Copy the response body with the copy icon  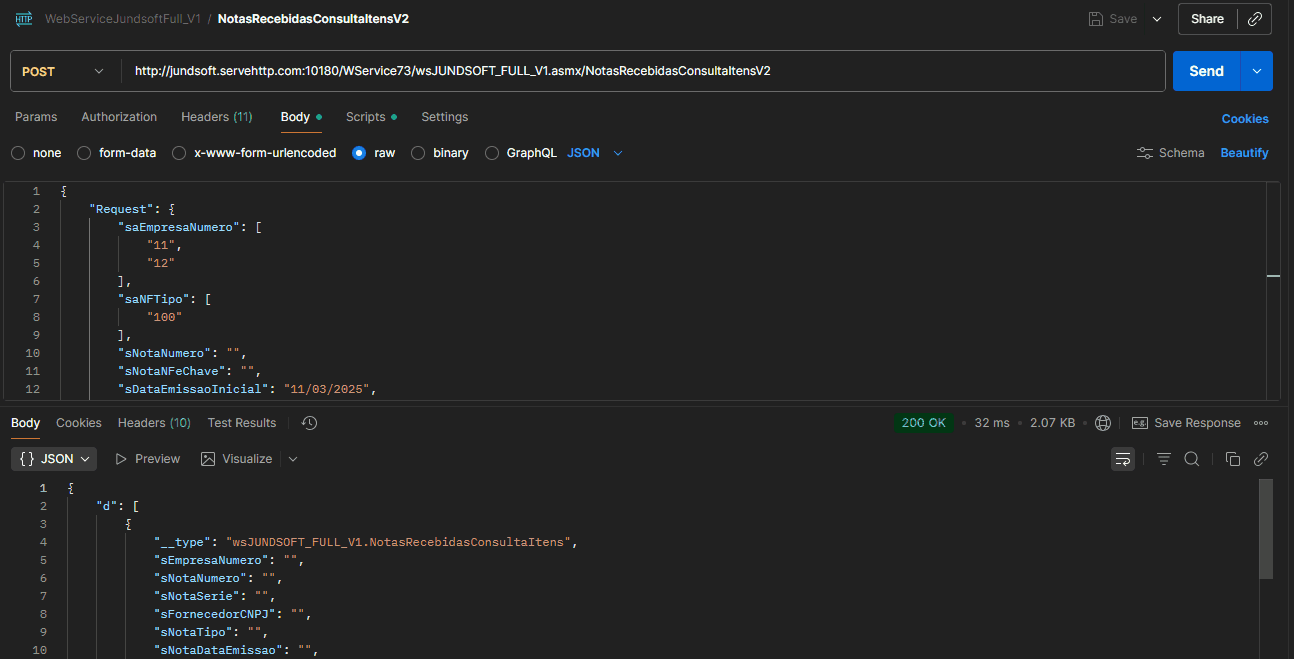point(1233,459)
